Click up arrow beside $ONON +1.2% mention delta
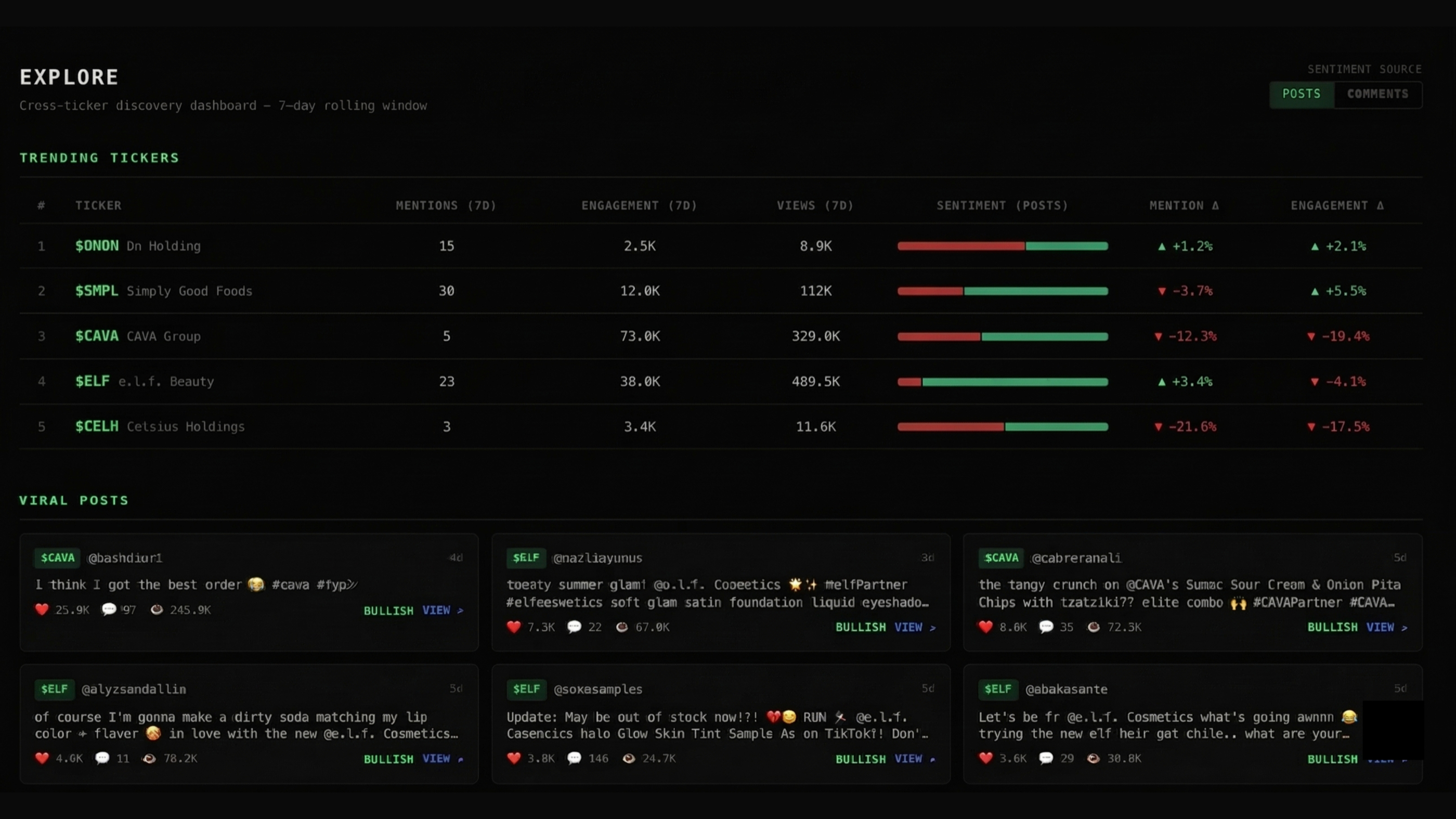 point(1162,246)
